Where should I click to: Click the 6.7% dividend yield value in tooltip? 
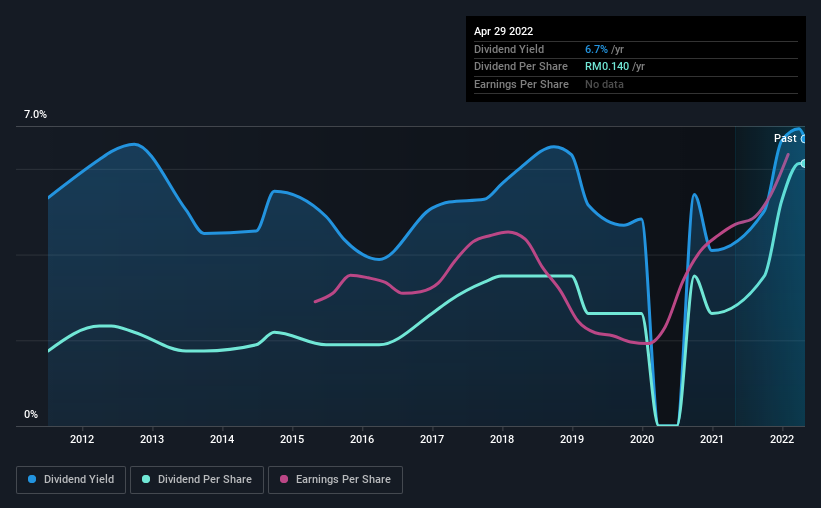596,49
